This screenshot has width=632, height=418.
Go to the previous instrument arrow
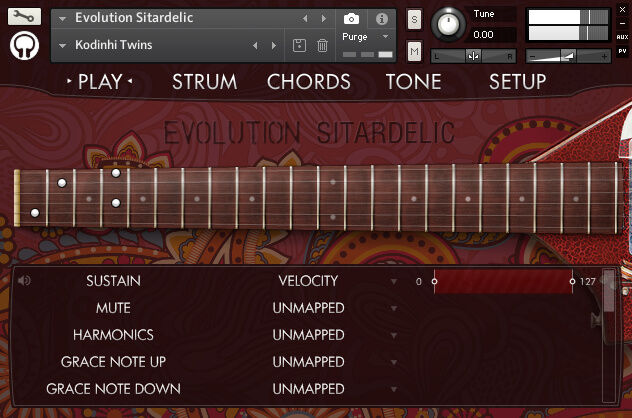[305, 19]
